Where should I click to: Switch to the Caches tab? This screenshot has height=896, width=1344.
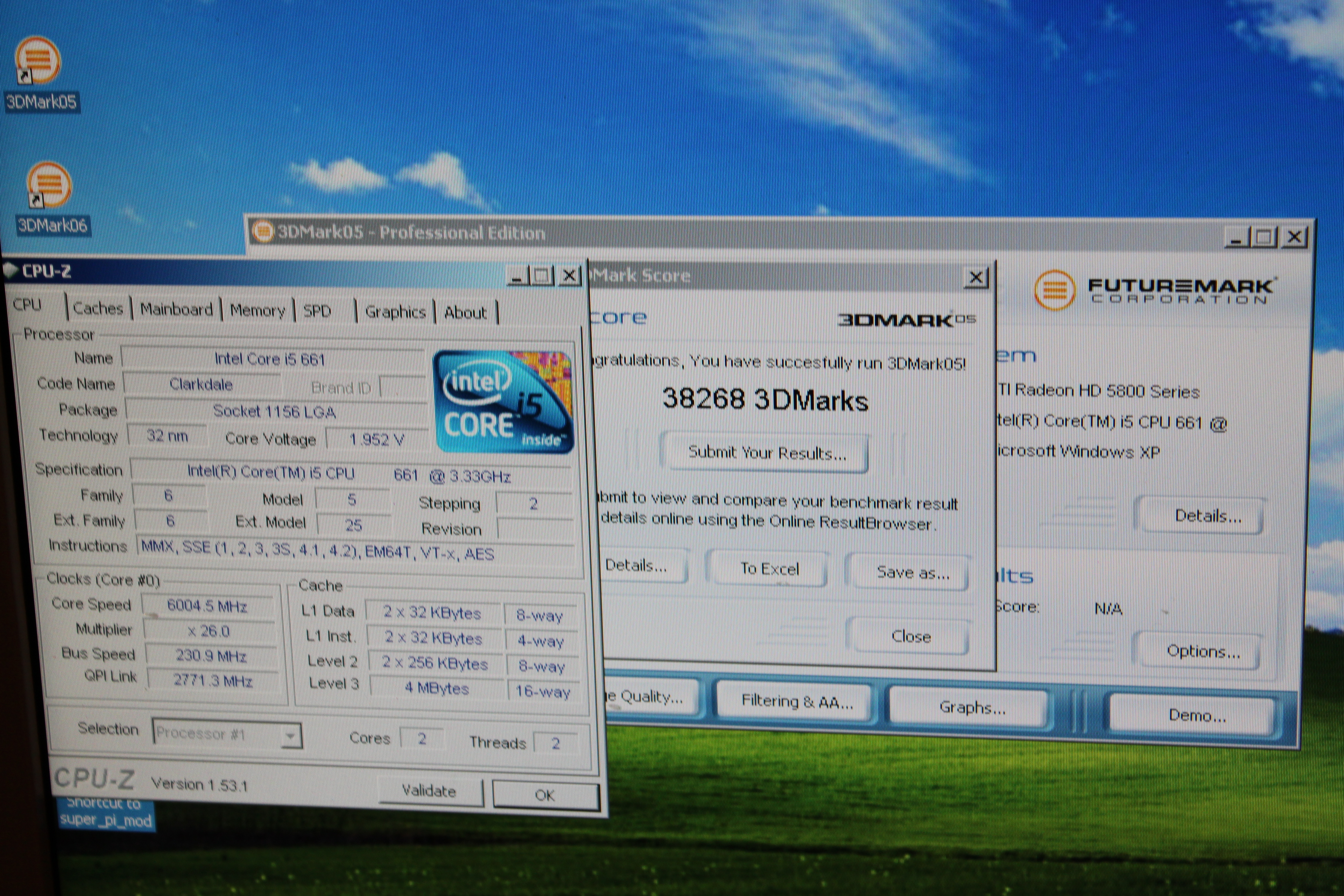click(98, 309)
